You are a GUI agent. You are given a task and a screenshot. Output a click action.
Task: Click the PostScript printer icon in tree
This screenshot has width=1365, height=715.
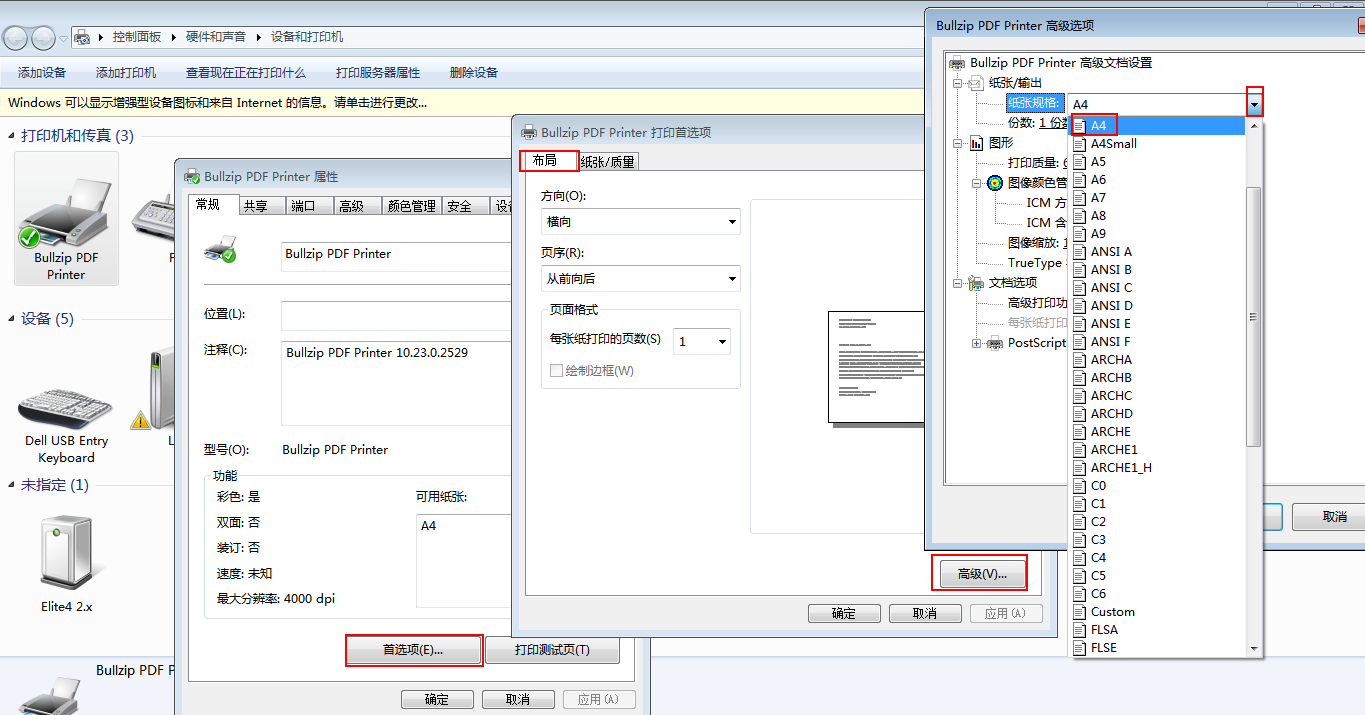click(995, 343)
